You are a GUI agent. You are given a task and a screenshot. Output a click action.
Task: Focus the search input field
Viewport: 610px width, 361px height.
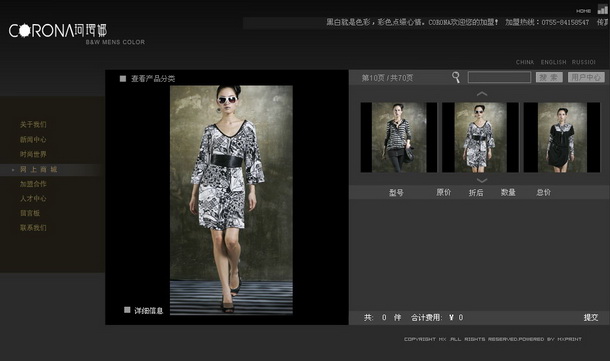click(499, 77)
